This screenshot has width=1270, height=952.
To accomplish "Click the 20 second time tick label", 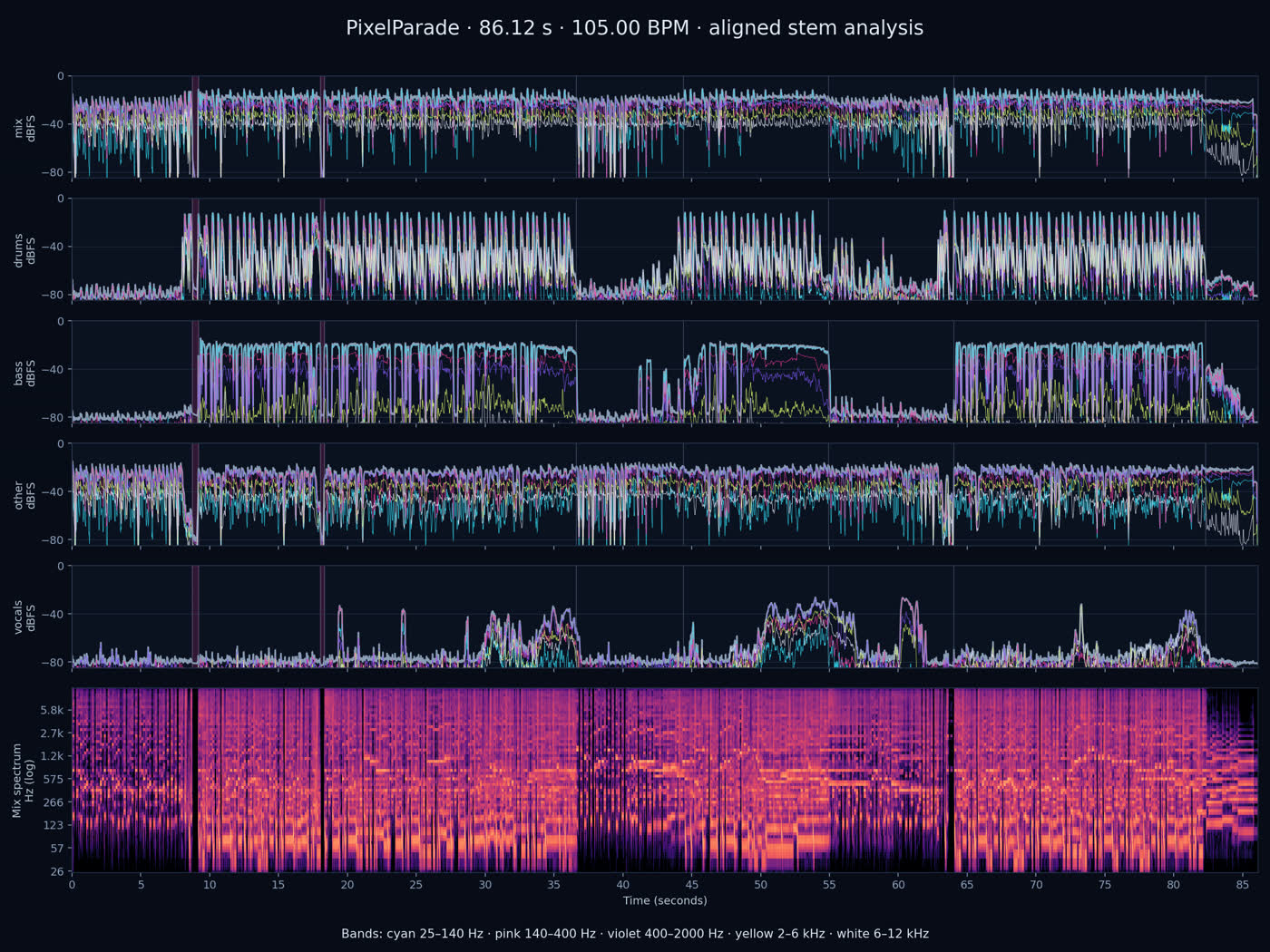I will coord(347,885).
